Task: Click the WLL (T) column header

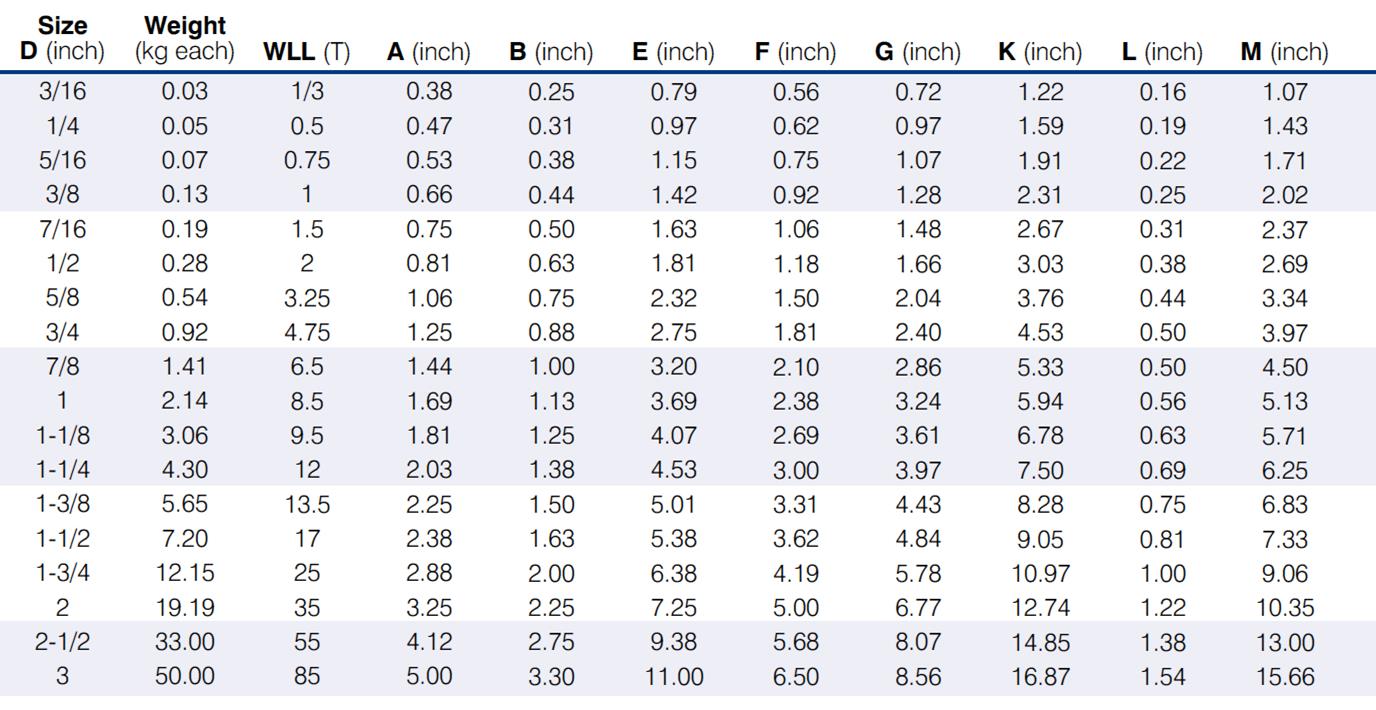Action: pos(306,52)
